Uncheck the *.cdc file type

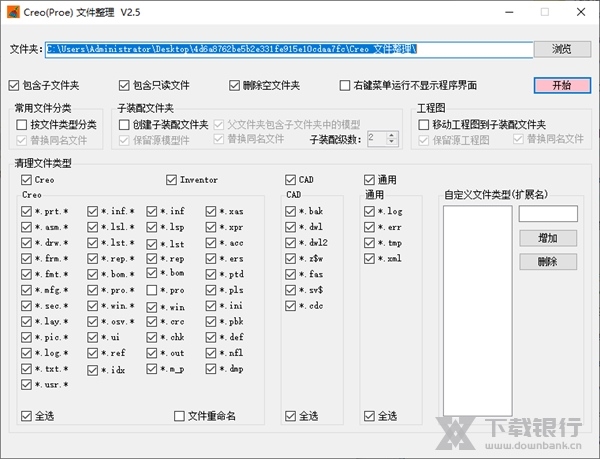290,306
